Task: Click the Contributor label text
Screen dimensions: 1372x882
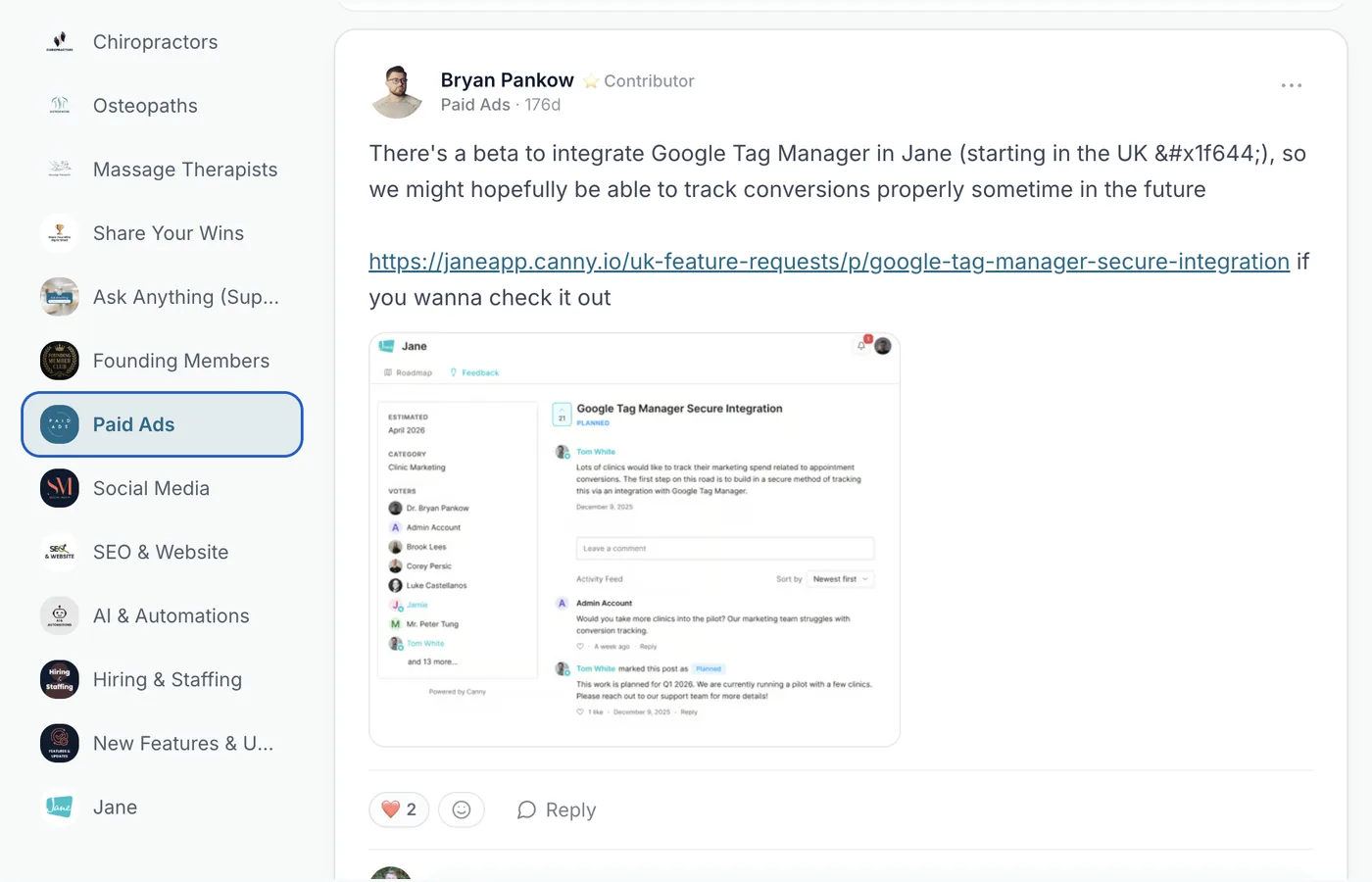Action: click(x=649, y=81)
